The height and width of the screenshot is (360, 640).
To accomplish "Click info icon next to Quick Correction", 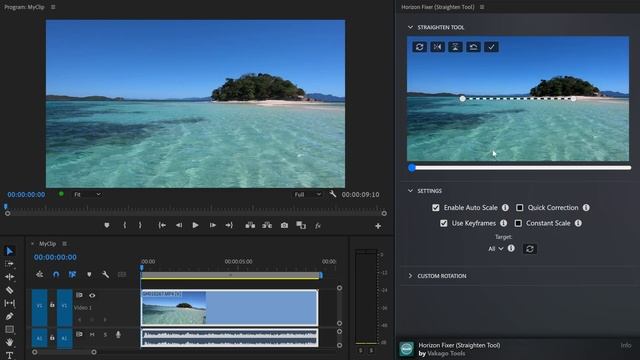I will point(586,207).
